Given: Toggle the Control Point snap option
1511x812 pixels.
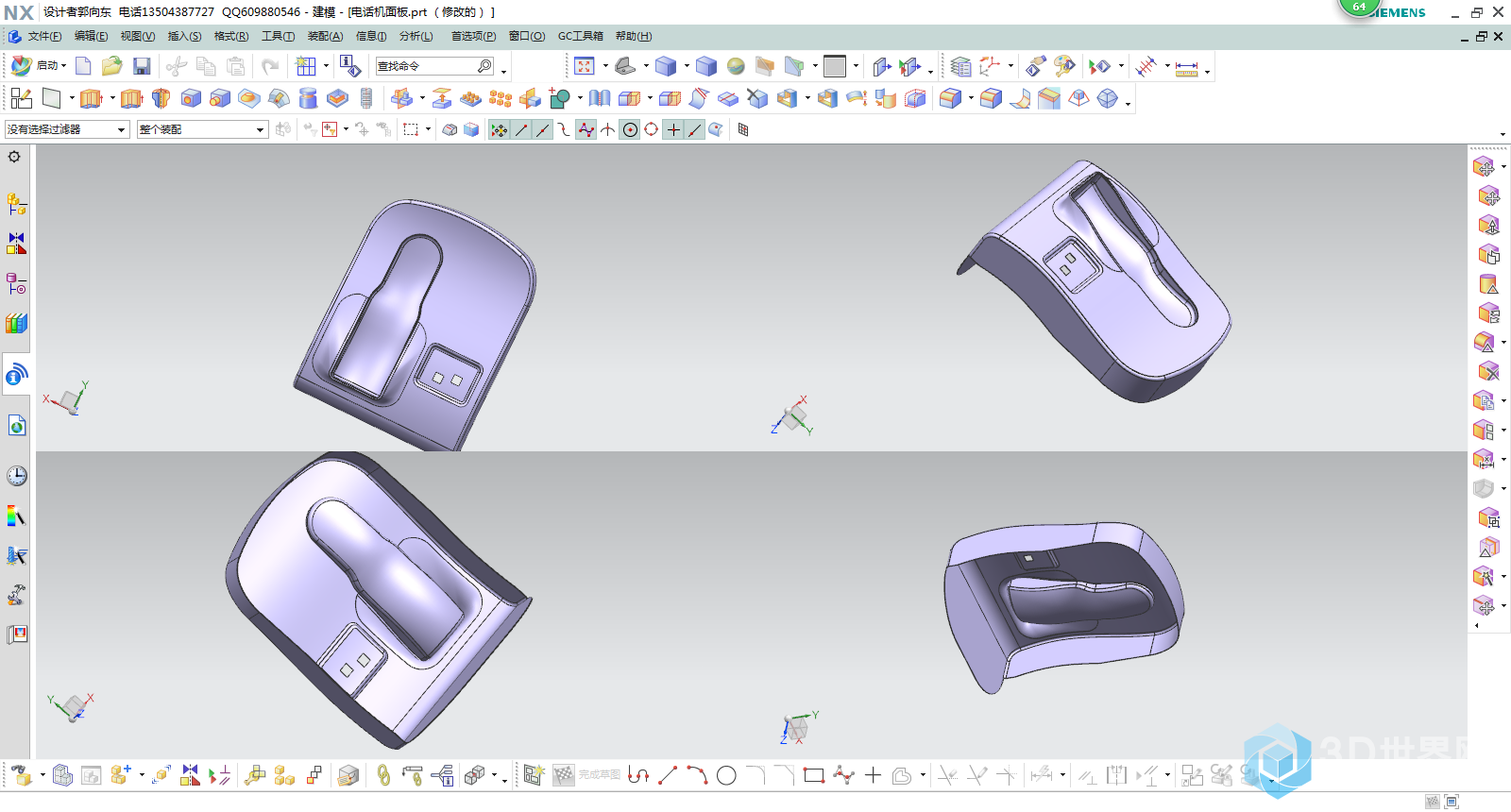Looking at the screenshot, I should click(565, 130).
